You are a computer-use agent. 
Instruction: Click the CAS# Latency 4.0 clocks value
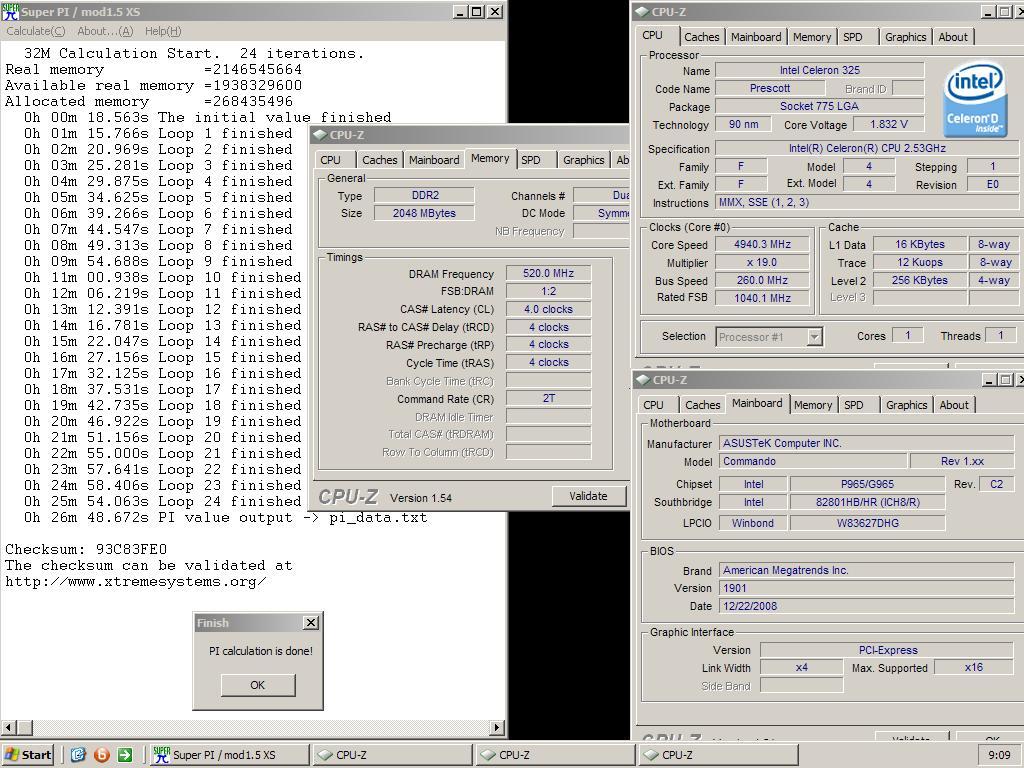pos(549,309)
